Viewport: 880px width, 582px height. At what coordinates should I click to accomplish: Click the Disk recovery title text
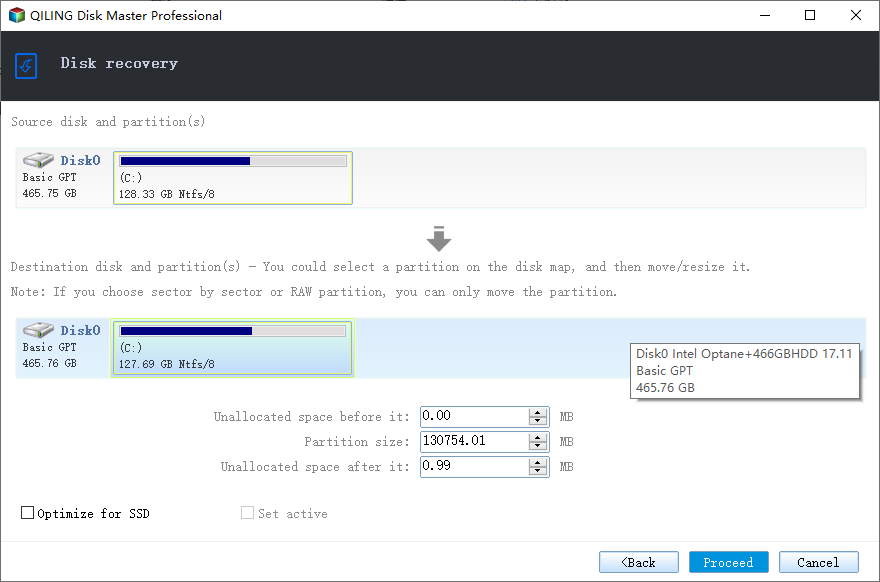(119, 63)
